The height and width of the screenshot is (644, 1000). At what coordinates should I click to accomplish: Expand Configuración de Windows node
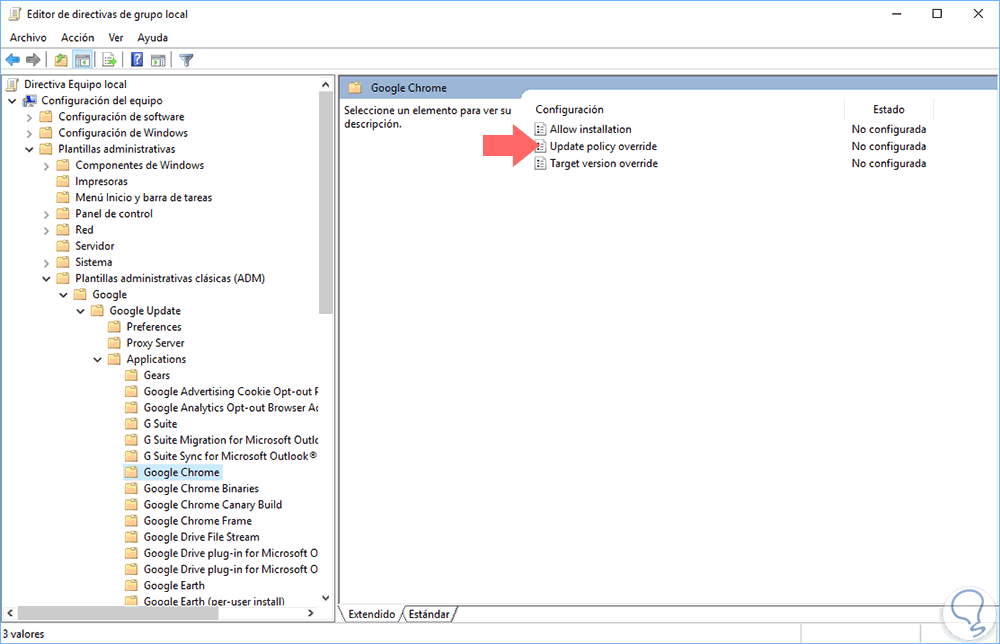coord(29,133)
